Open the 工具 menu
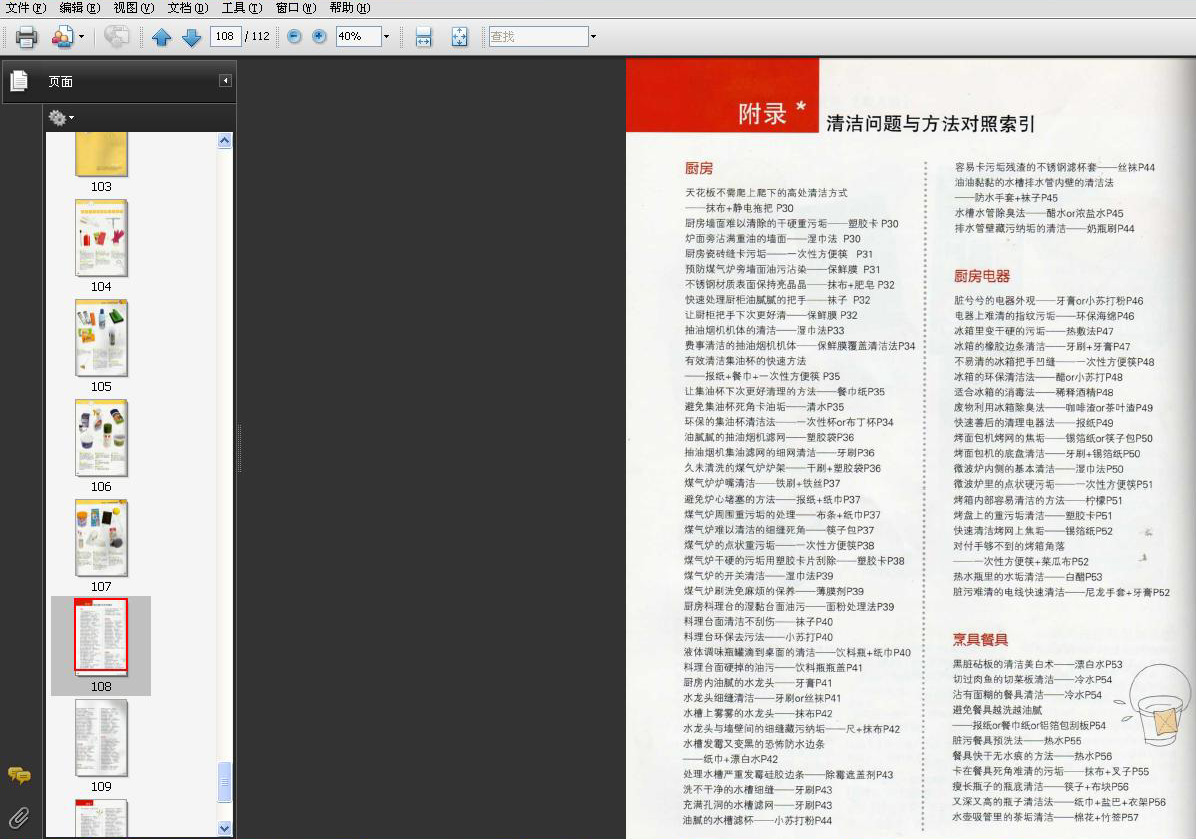The image size is (1196, 839). point(242,8)
